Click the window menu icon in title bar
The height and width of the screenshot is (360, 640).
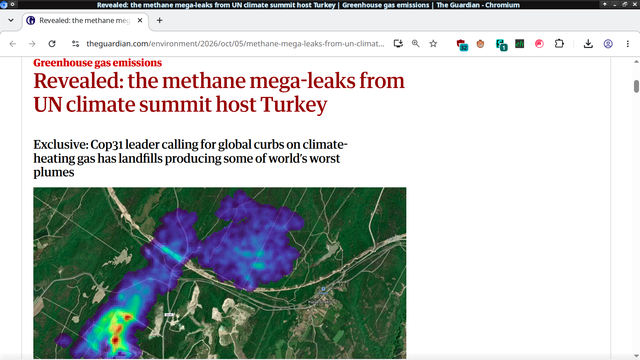4,4
